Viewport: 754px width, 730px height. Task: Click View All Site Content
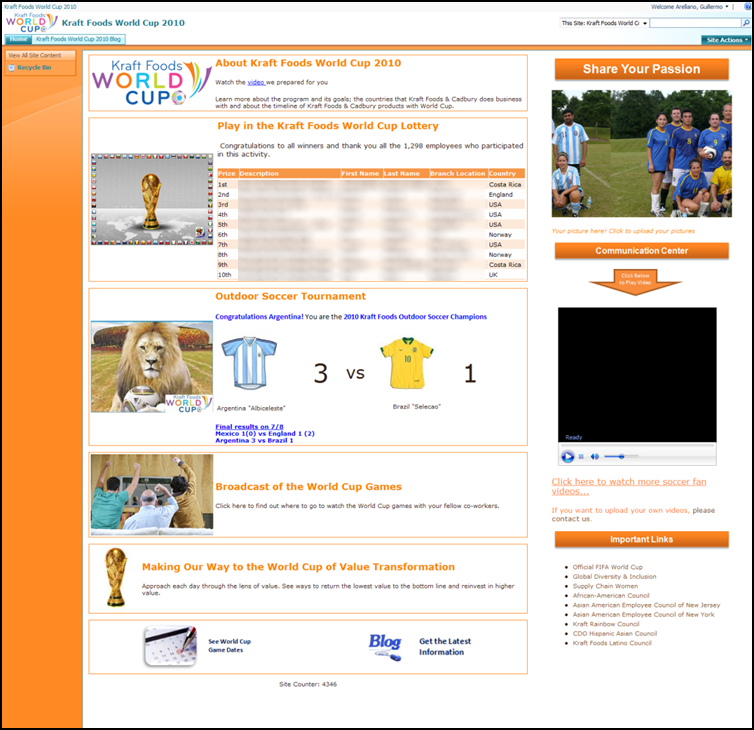(x=35, y=55)
